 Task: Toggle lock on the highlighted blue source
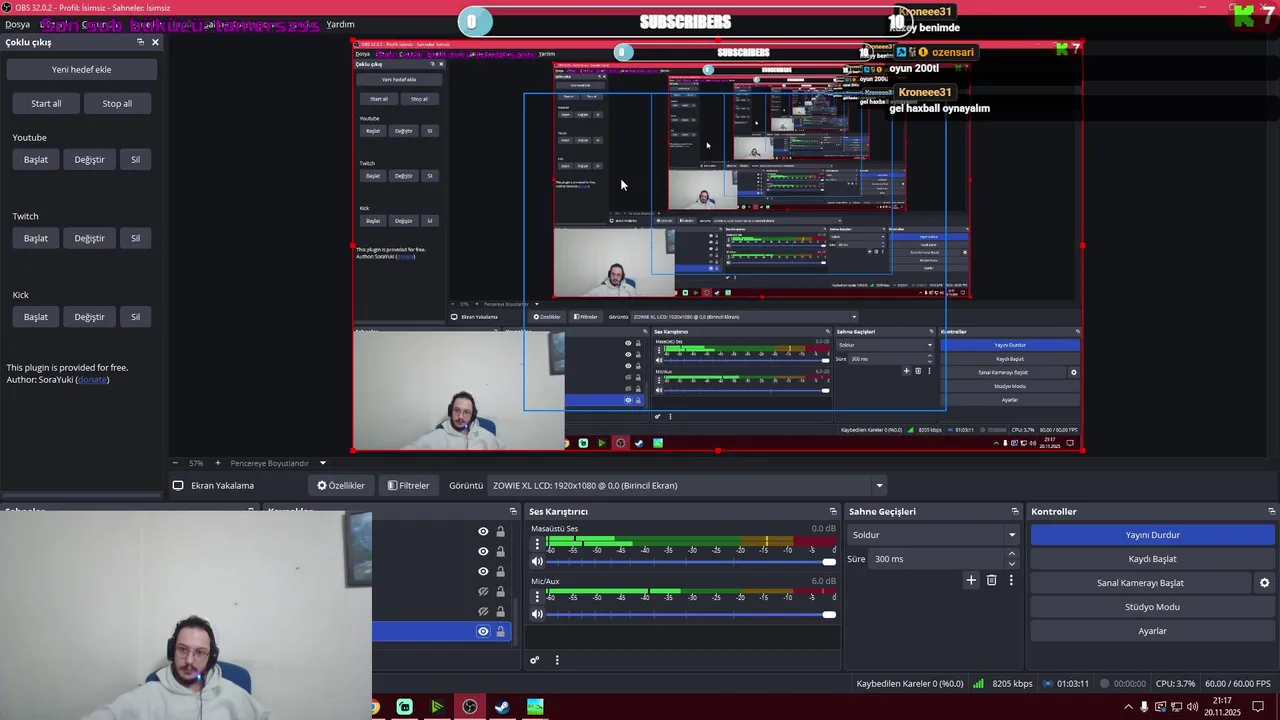tap(500, 631)
